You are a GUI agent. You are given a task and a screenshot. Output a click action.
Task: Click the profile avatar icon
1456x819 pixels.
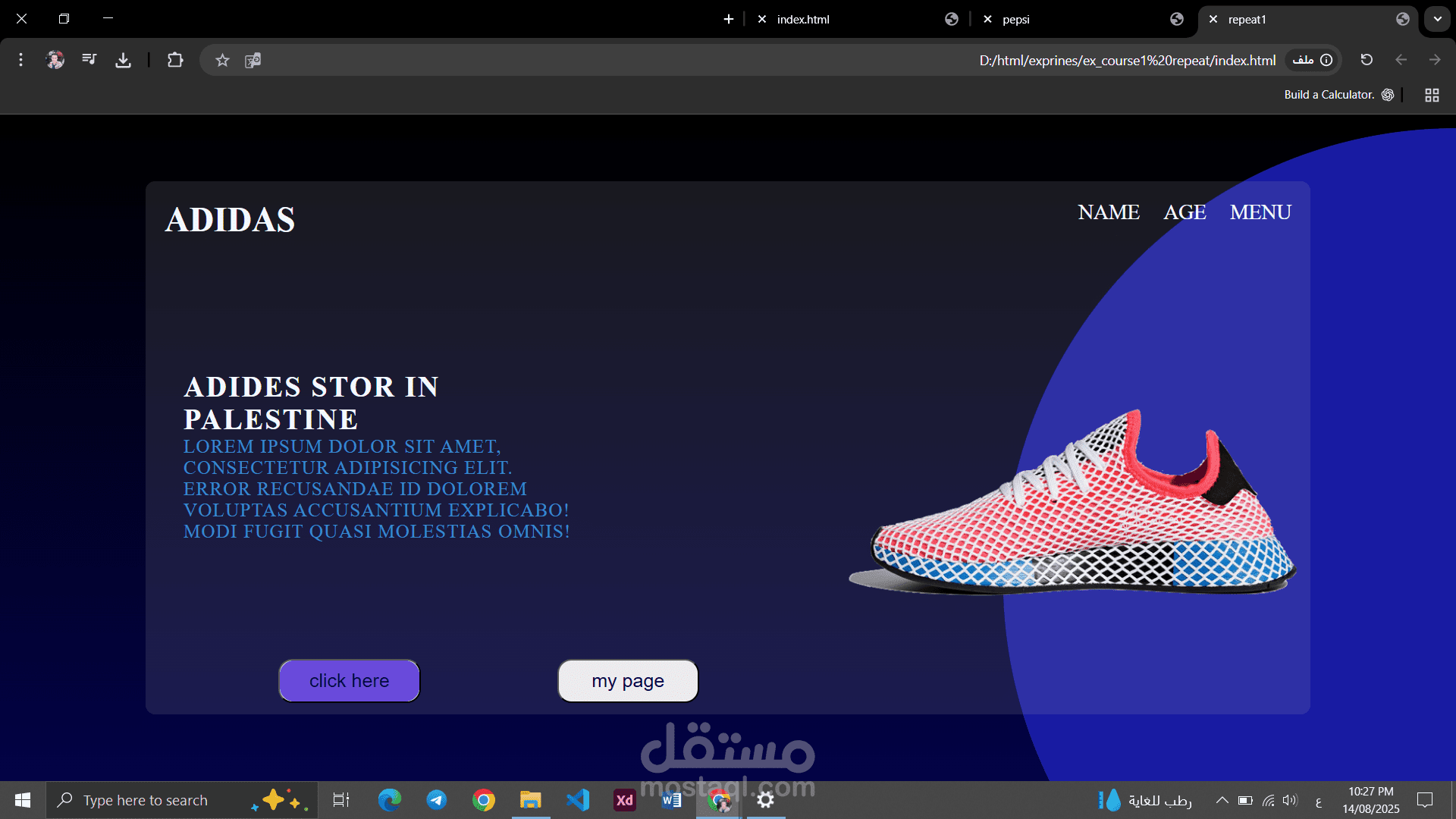[55, 60]
